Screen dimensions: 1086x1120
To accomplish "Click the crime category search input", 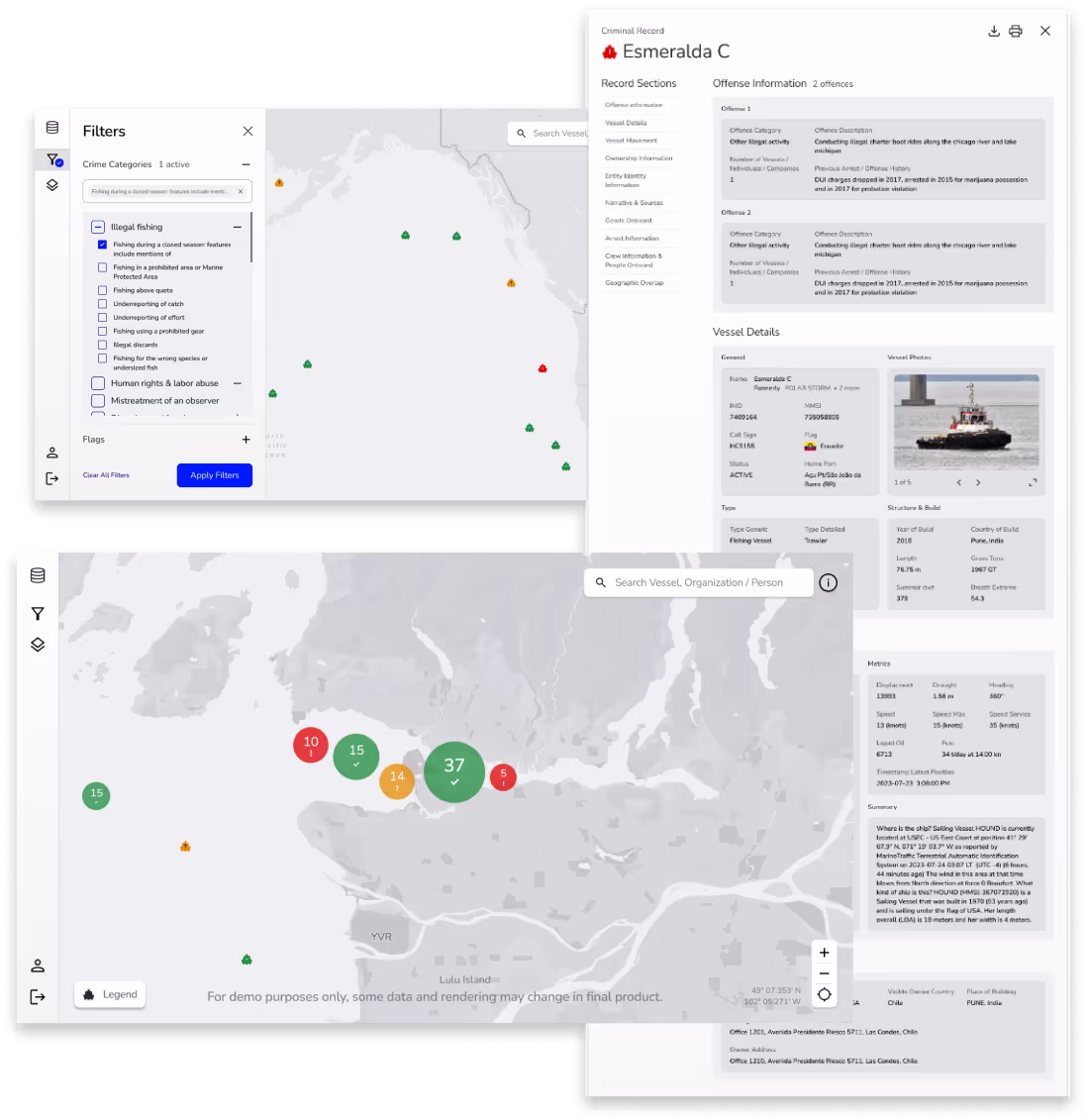I will point(167,191).
